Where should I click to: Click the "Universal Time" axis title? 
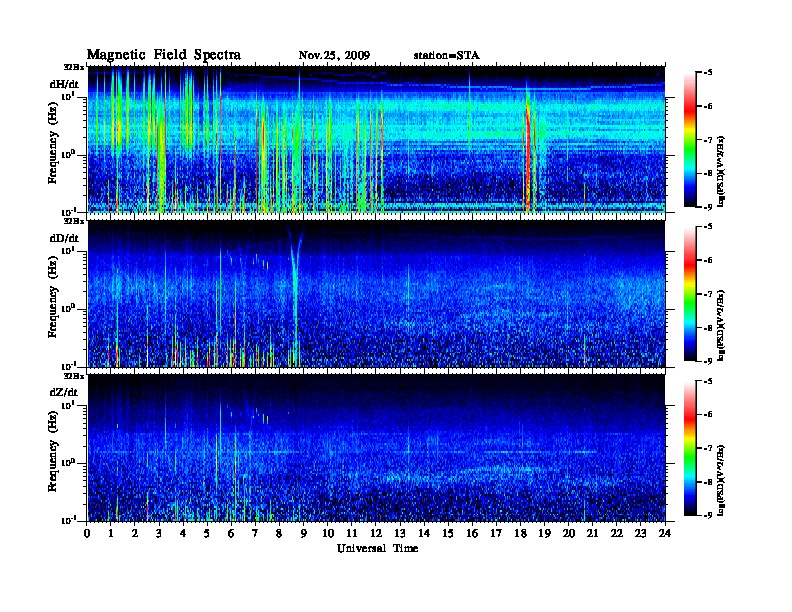point(377,548)
